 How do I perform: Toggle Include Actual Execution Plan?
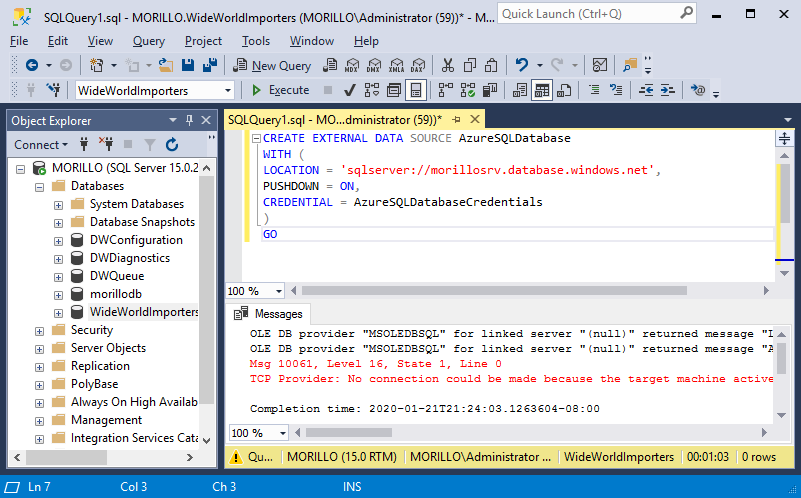(x=445, y=90)
